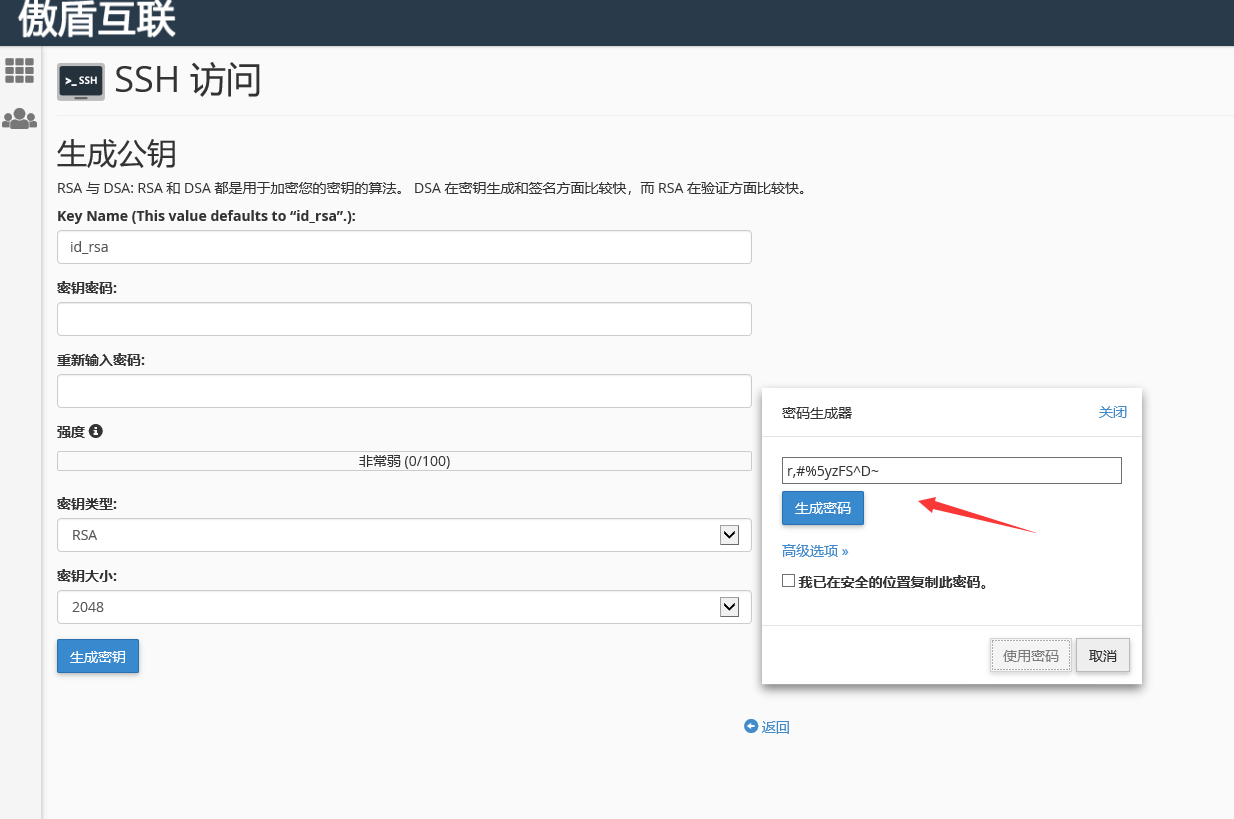The height and width of the screenshot is (819, 1234).
Task: Expand 高级选项 in password generator
Action: click(815, 551)
